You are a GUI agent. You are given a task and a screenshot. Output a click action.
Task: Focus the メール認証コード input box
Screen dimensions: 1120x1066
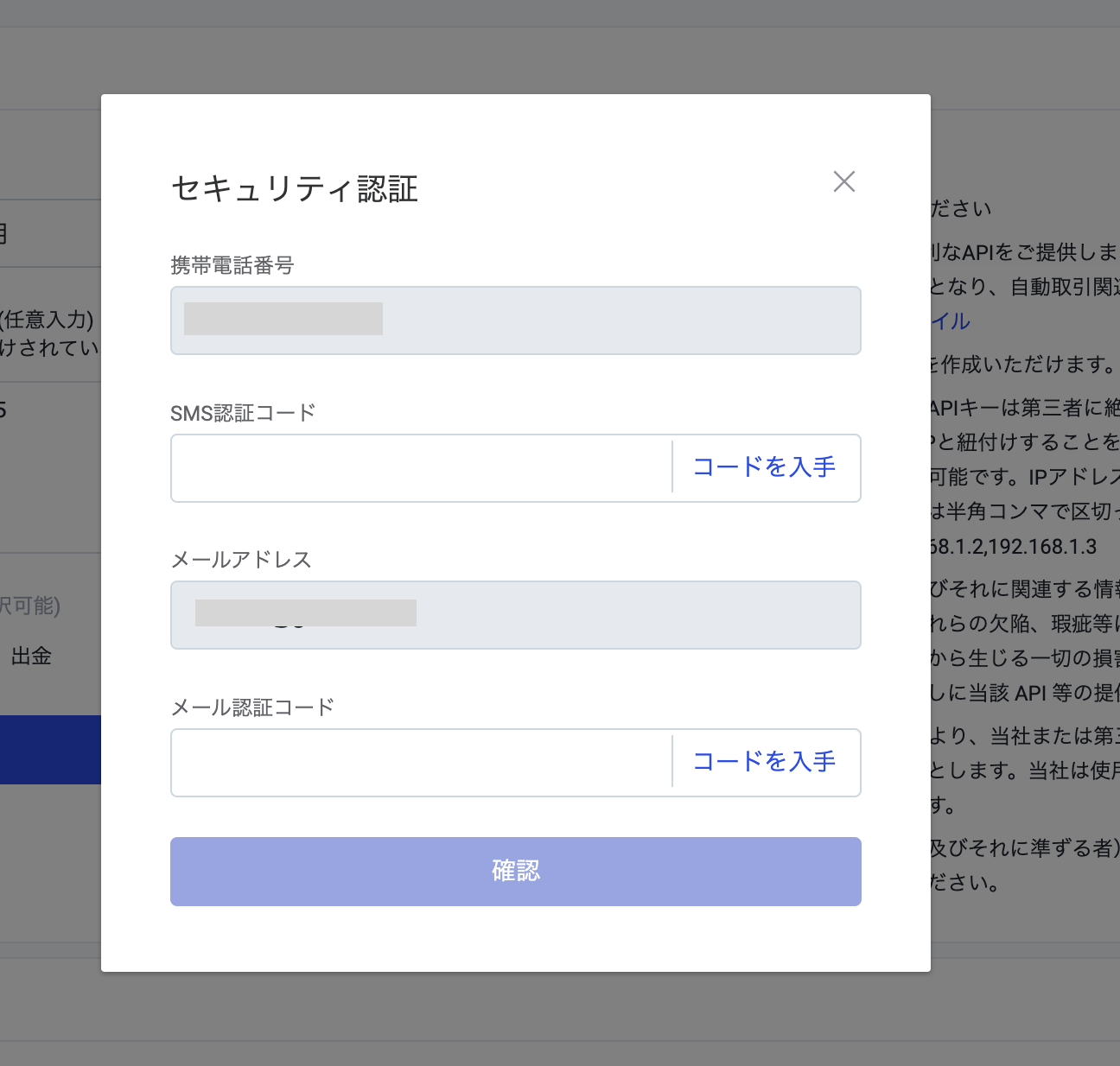pos(421,763)
